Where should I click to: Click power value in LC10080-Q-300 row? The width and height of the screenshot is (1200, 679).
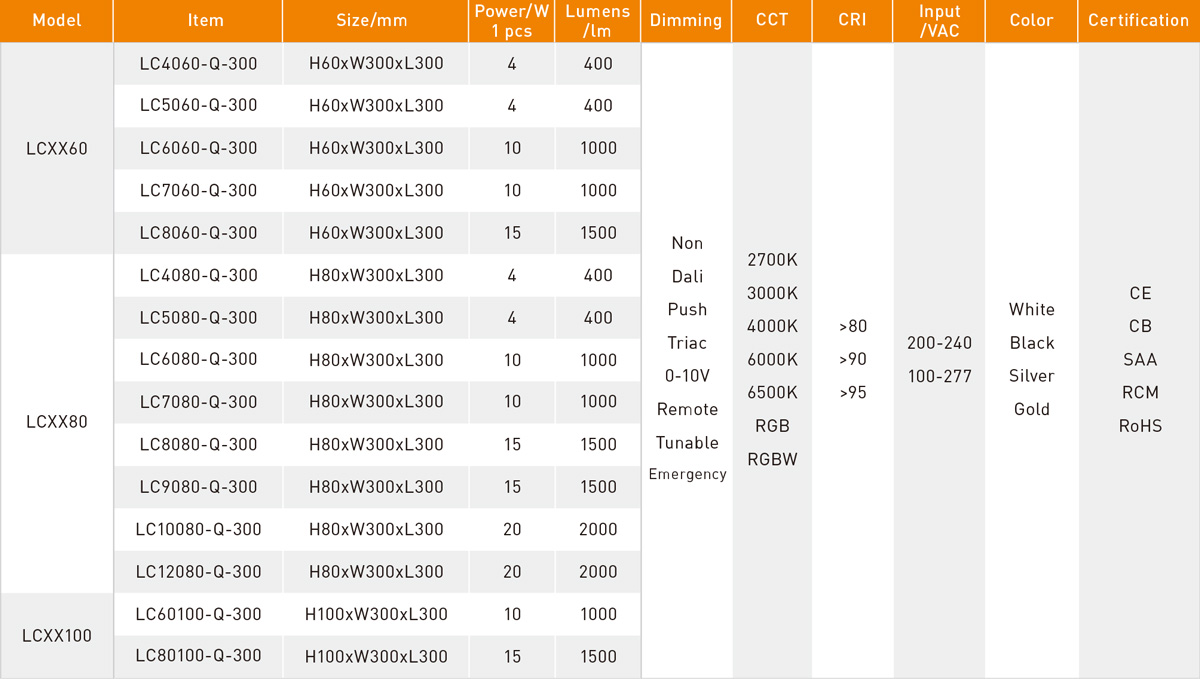512,529
